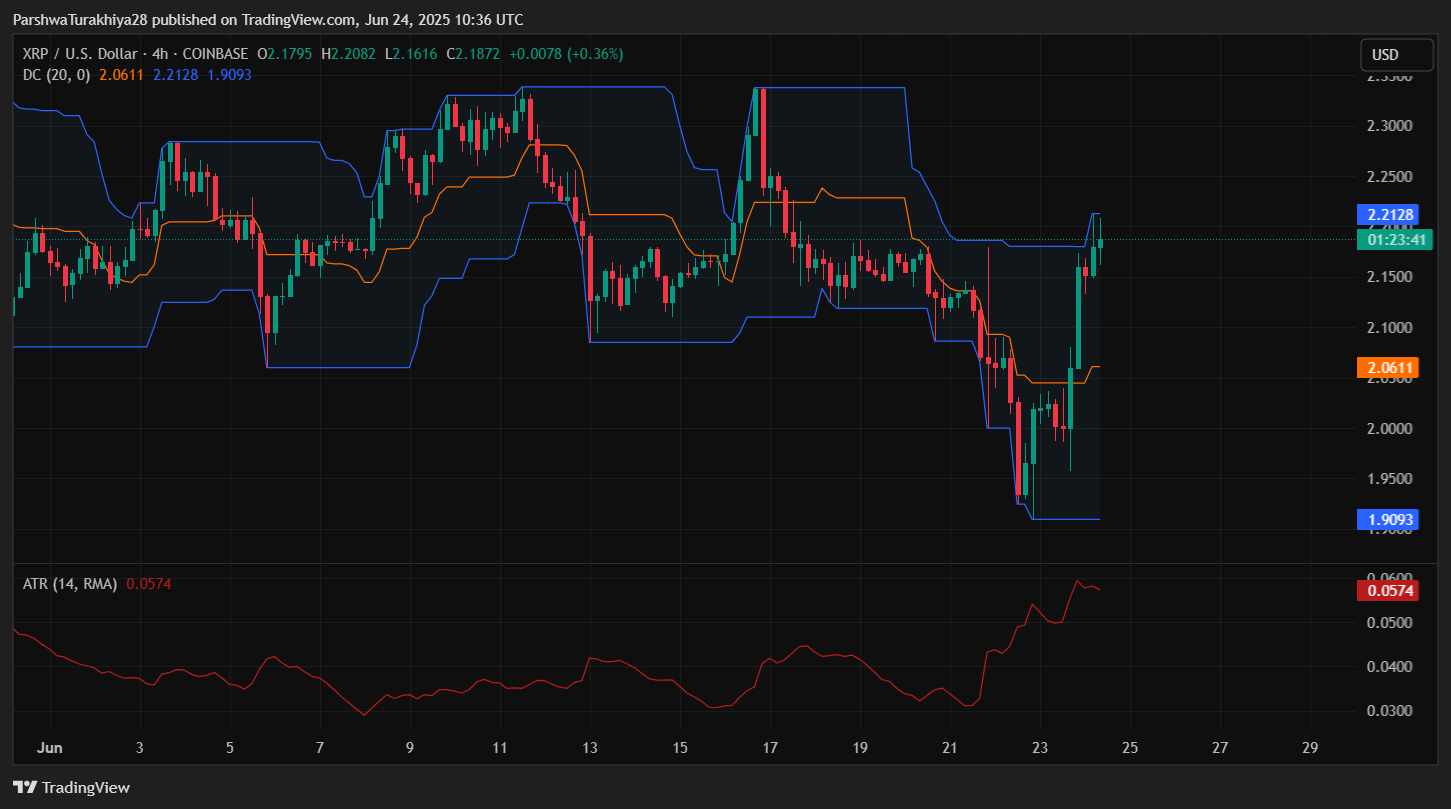Click the red ATR value 0.0574 in legend
This screenshot has height=809, width=1451.
tap(149, 583)
